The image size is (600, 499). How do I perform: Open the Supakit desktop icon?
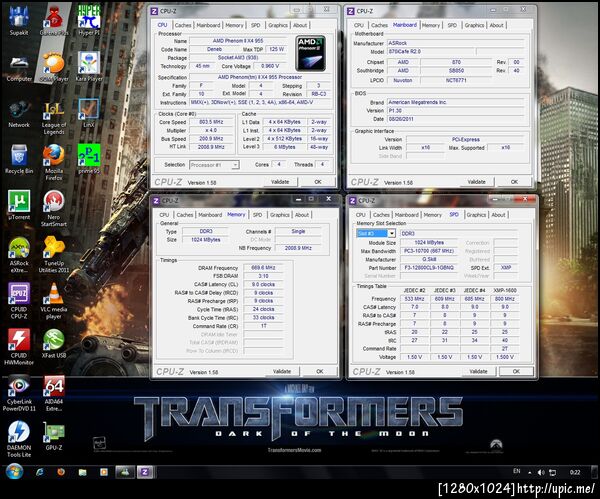pyautogui.click(x=19, y=21)
